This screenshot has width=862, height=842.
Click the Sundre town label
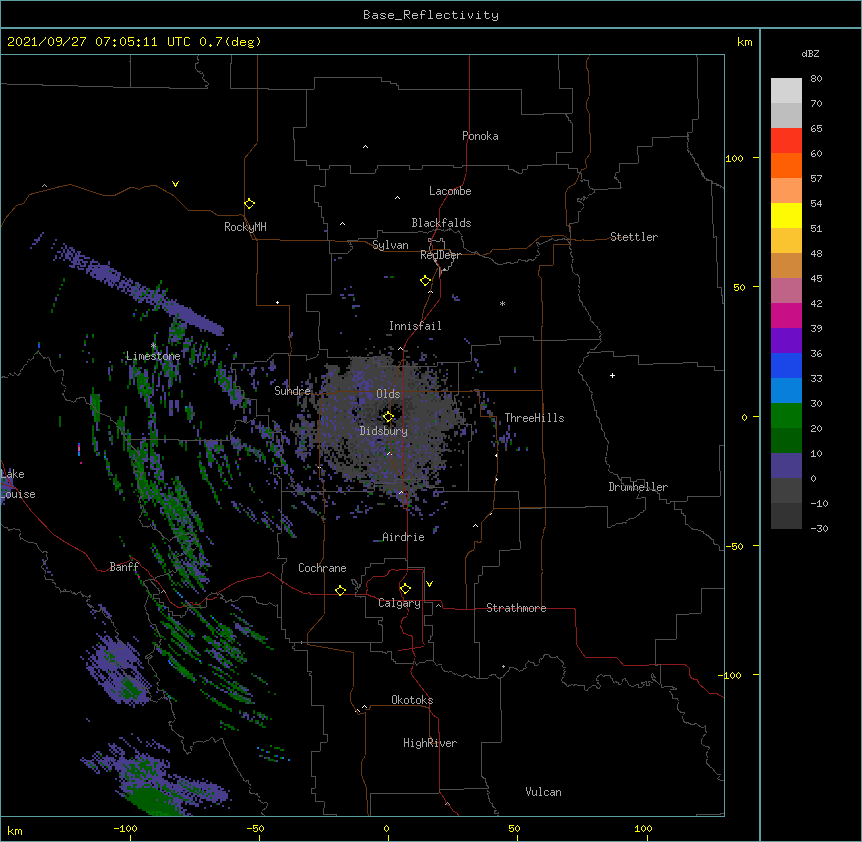(292, 391)
